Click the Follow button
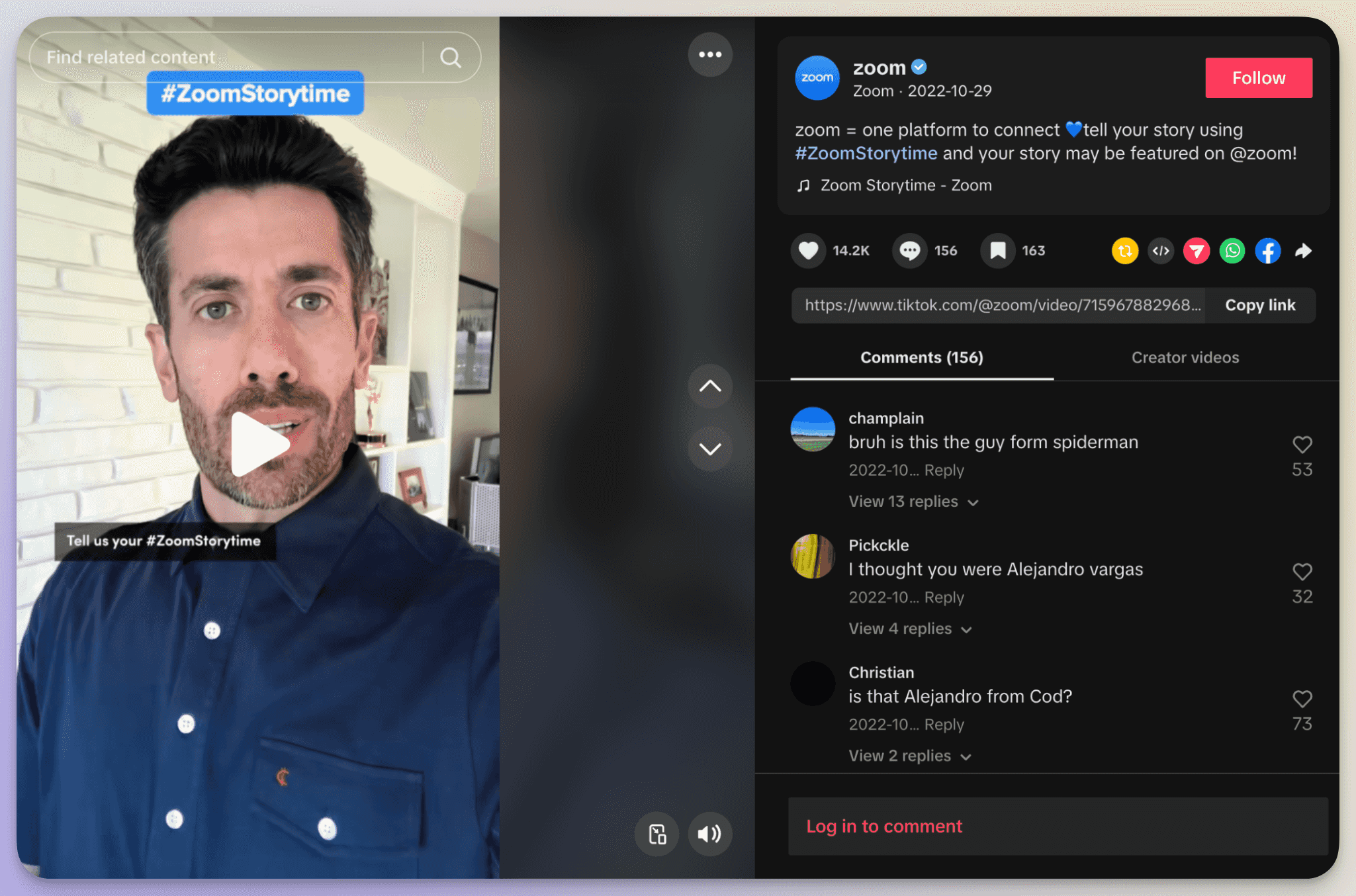 (x=1258, y=78)
